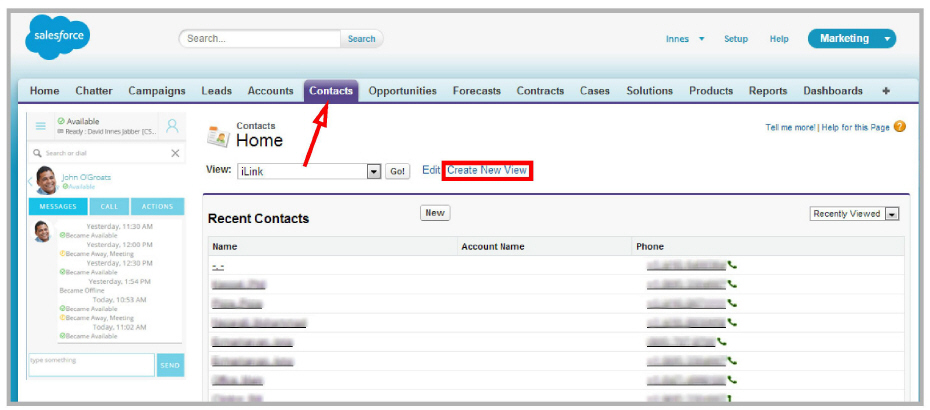Click the Help for this Page link

(855, 128)
